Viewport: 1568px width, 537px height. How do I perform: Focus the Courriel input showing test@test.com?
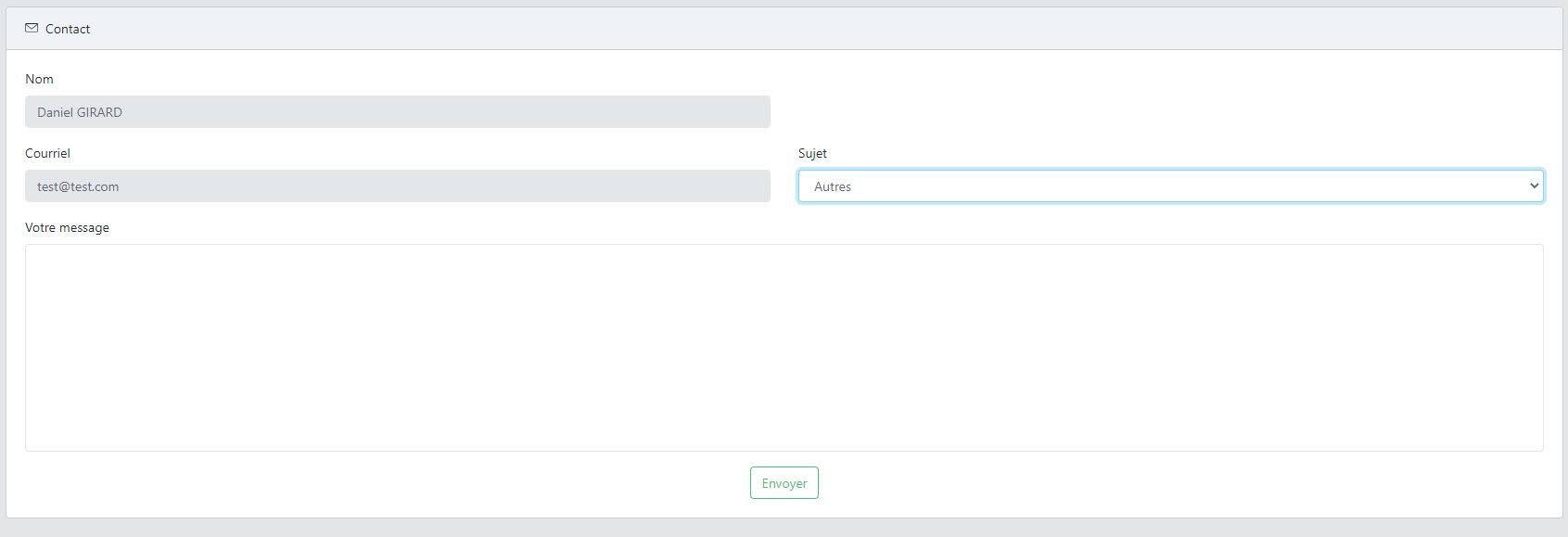click(x=398, y=186)
